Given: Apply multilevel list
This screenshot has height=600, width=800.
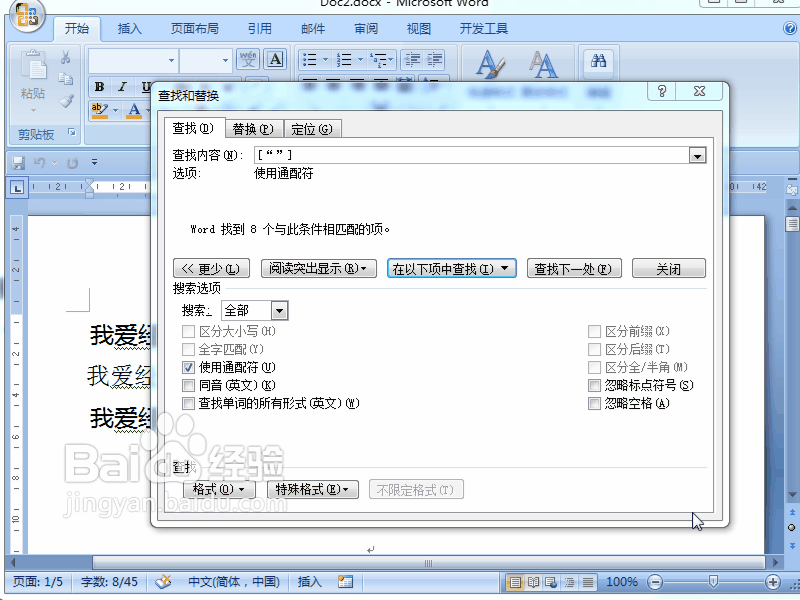Looking at the screenshot, I should click(x=379, y=60).
